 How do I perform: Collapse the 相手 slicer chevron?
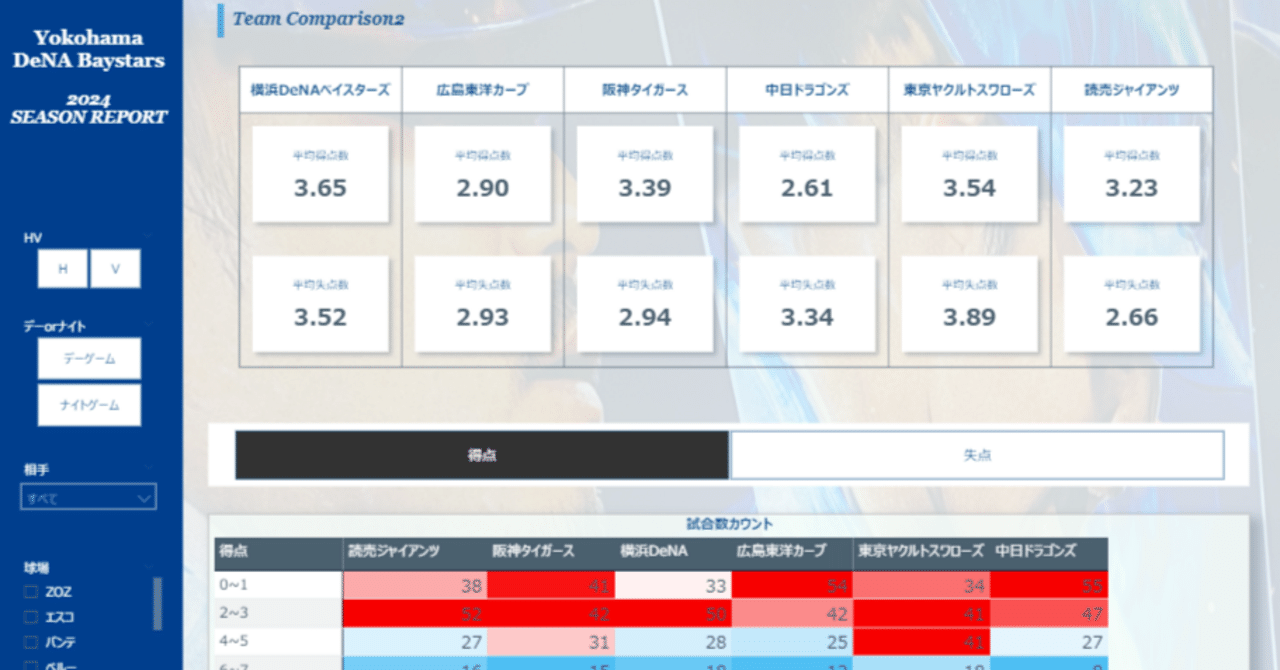coord(148,467)
